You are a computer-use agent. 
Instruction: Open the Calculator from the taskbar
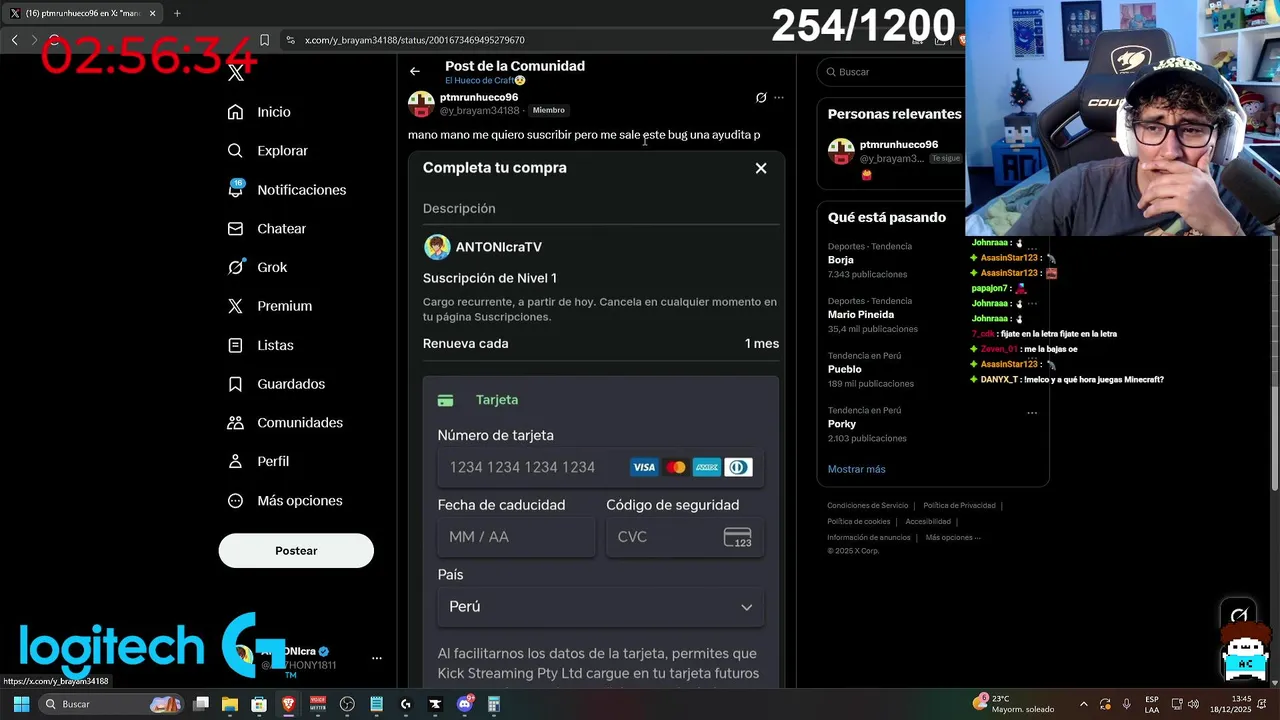tap(493, 704)
